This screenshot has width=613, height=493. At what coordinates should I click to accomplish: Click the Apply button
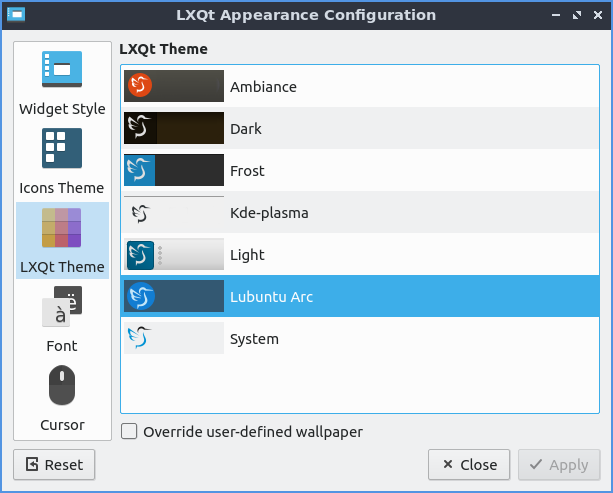[559, 465]
